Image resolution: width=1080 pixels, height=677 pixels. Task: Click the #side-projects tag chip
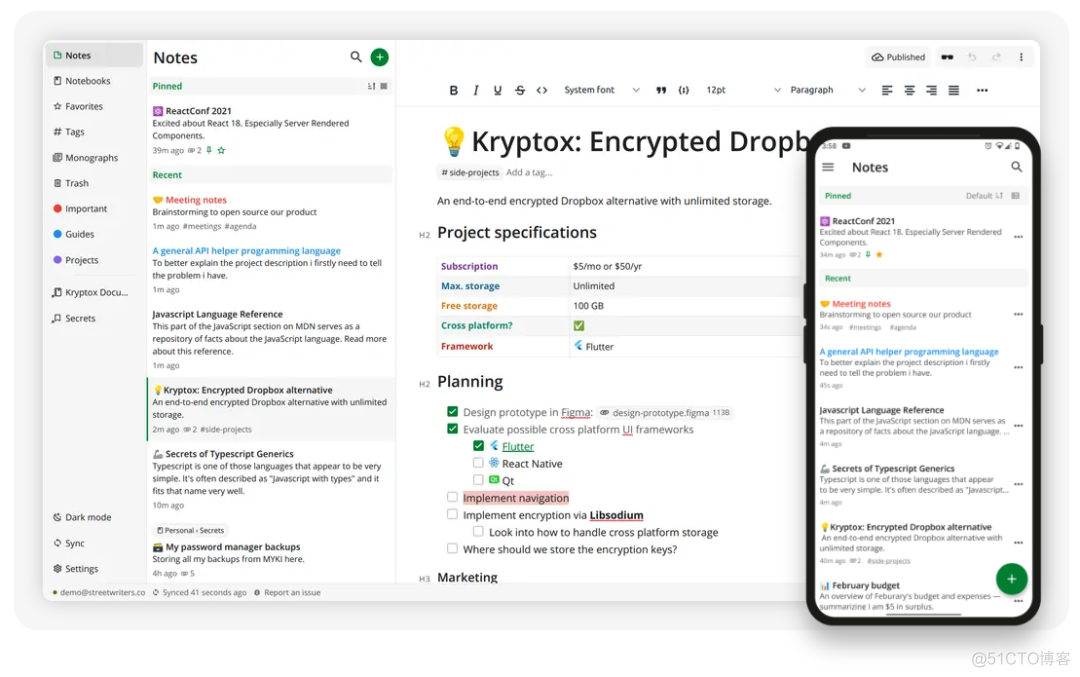click(470, 172)
